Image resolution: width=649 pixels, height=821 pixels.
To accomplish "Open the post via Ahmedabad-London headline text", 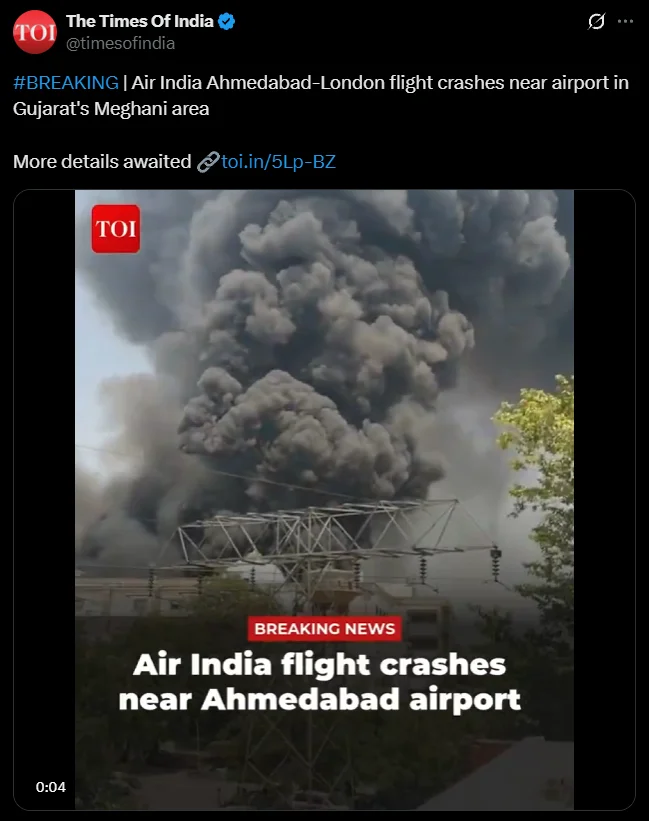I will [x=380, y=83].
